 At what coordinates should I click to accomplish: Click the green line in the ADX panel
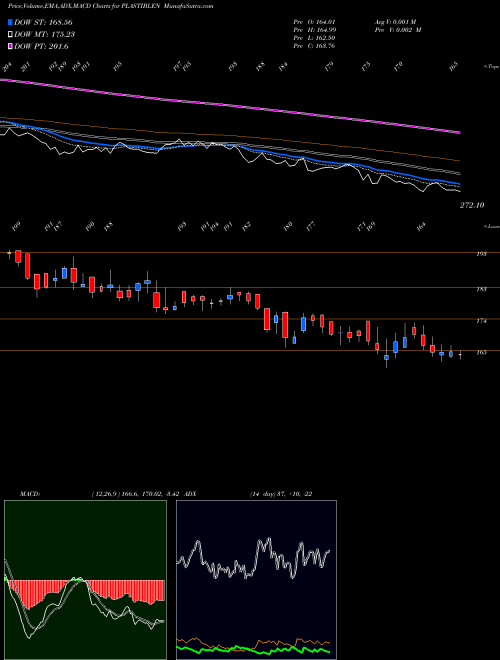[253, 650]
